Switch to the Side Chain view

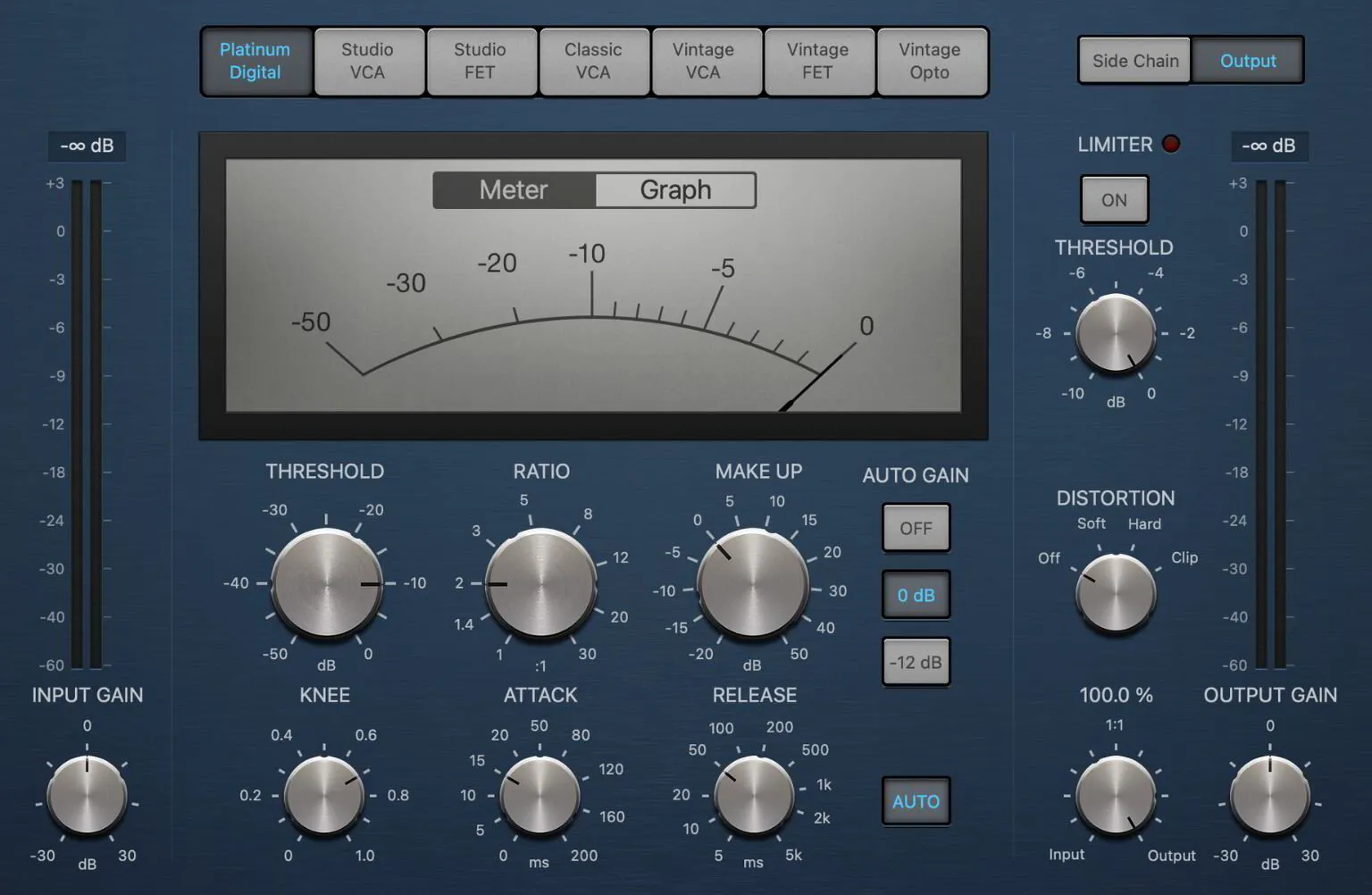pyautogui.click(x=1134, y=60)
